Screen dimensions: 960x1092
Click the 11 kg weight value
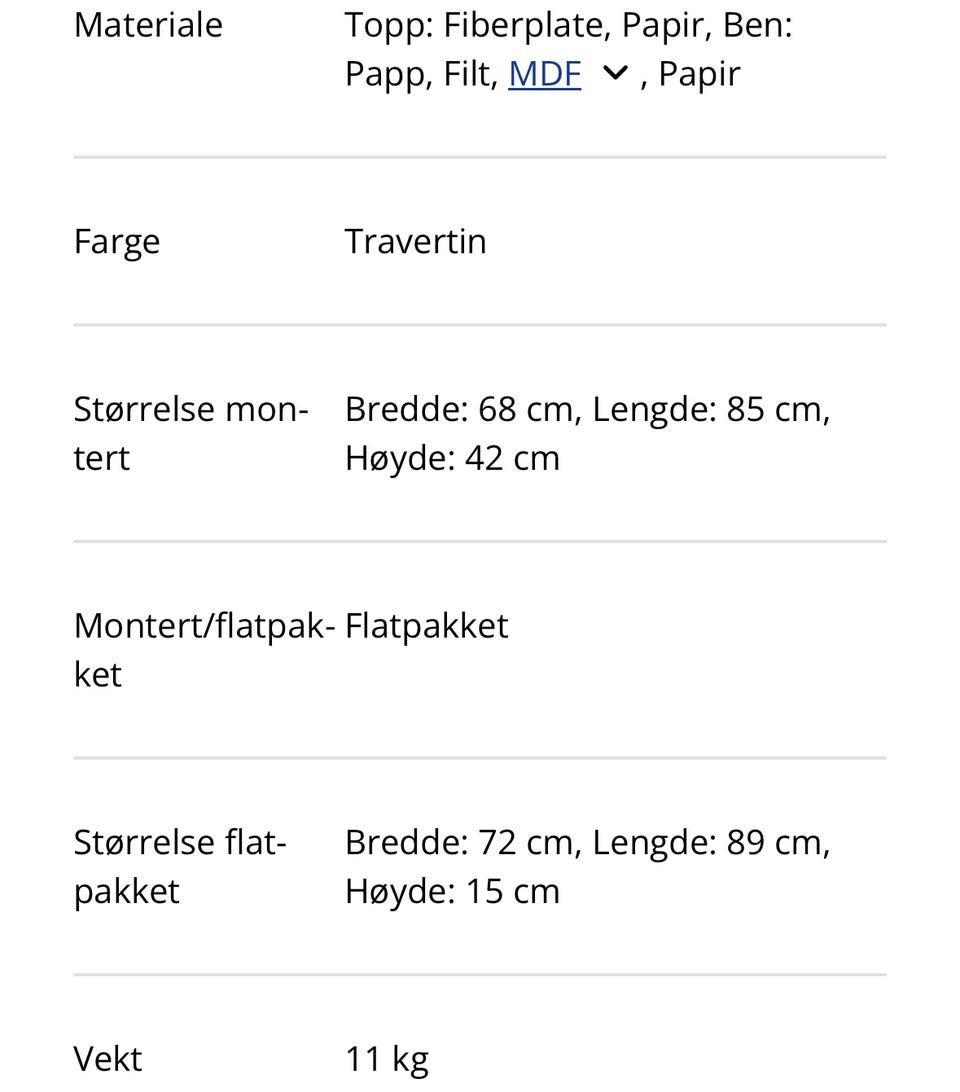386,1058
